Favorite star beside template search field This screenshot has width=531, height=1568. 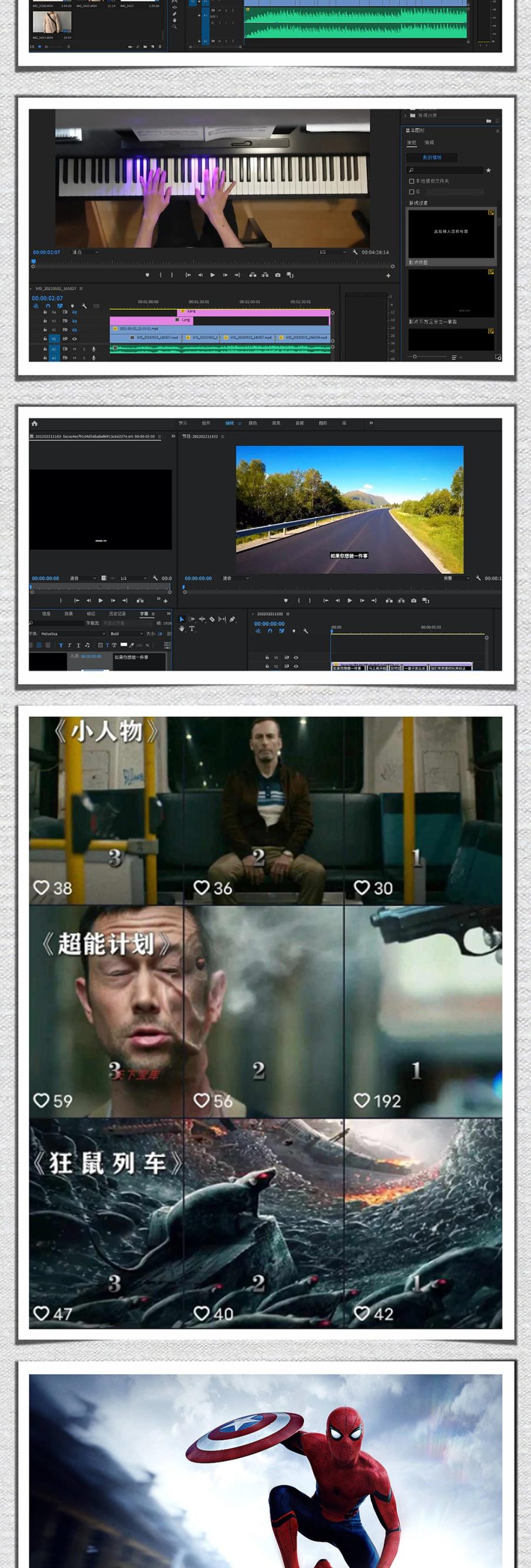coord(489,171)
